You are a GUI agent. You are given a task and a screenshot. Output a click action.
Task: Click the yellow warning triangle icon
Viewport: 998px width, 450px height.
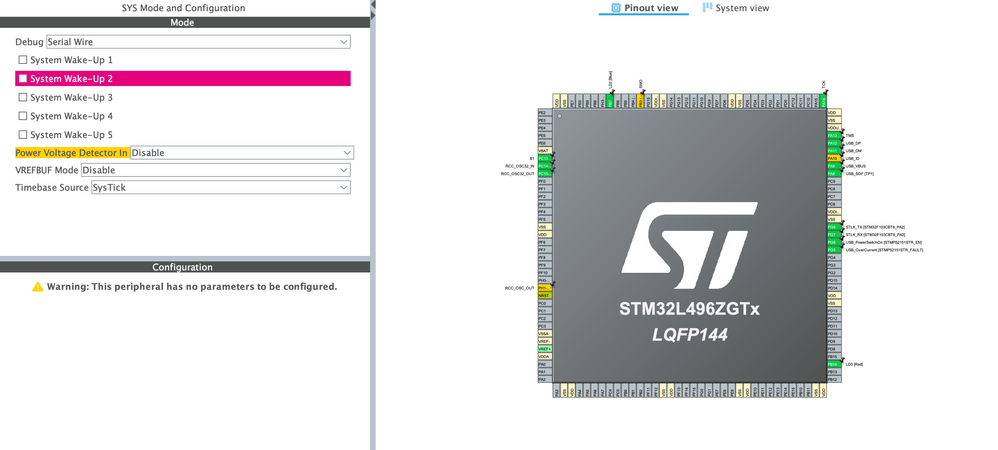[38, 286]
